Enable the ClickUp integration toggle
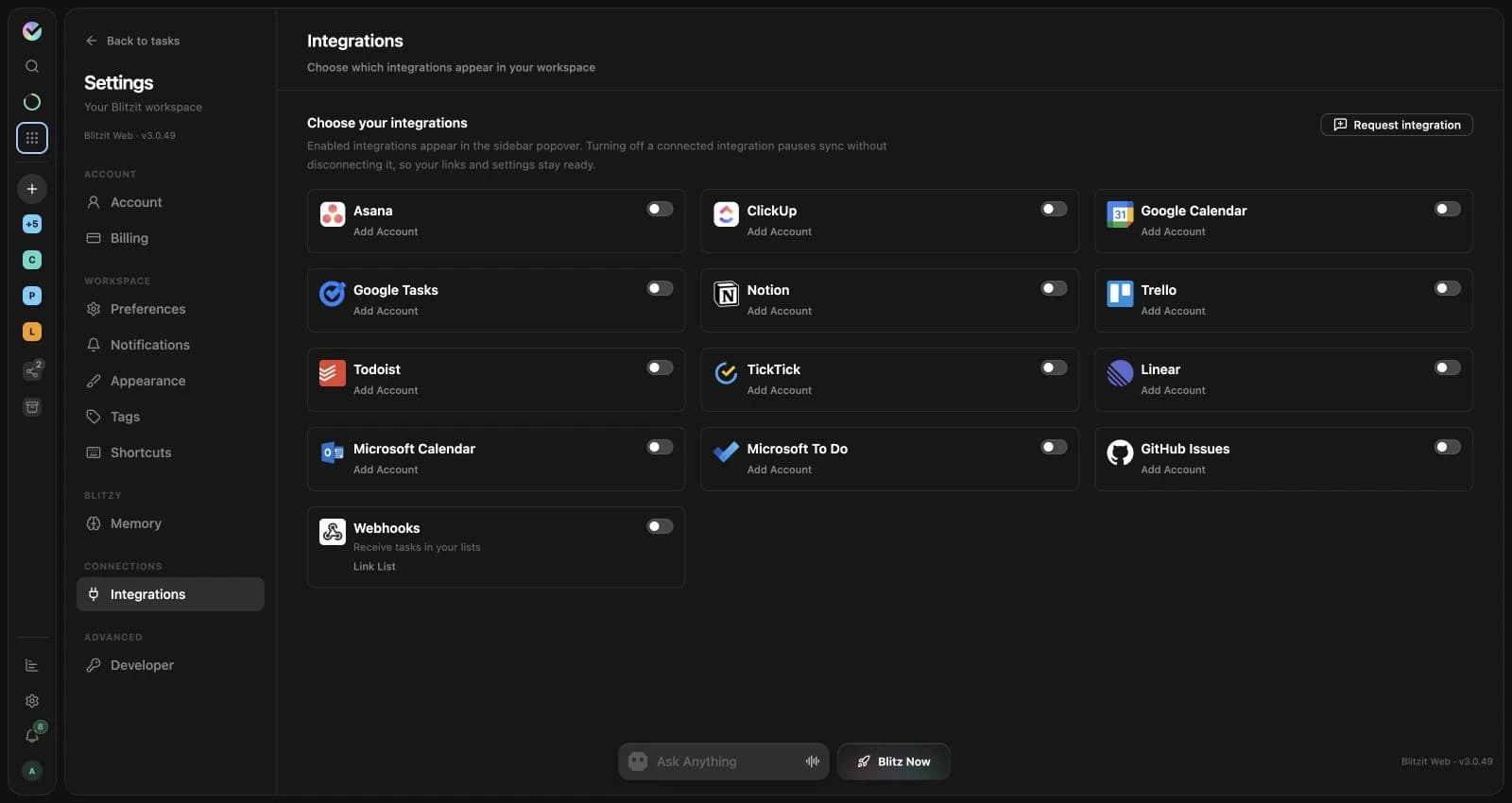Image resolution: width=1512 pixels, height=803 pixels. pos(1054,209)
